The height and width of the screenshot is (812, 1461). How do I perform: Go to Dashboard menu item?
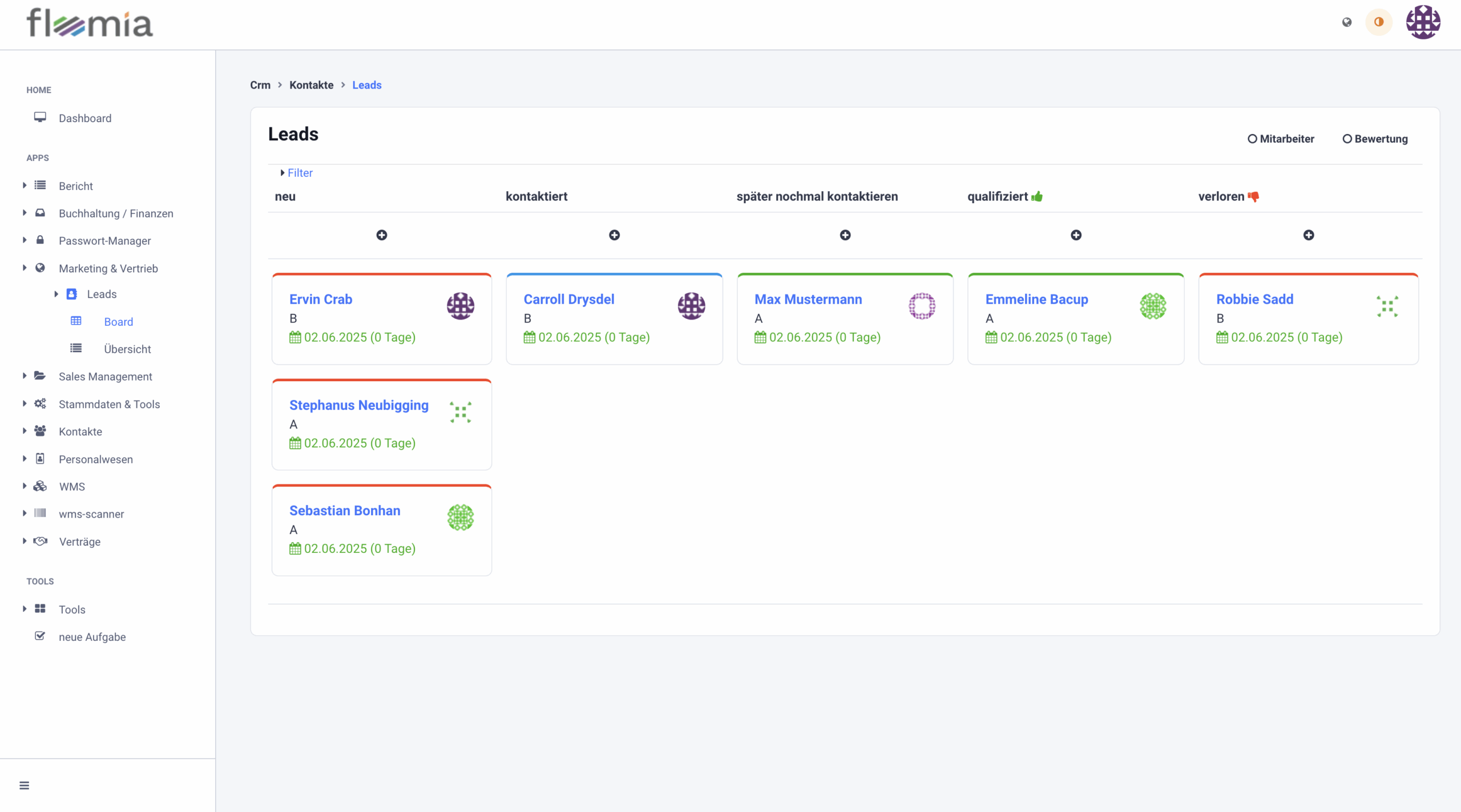pyautogui.click(x=85, y=118)
